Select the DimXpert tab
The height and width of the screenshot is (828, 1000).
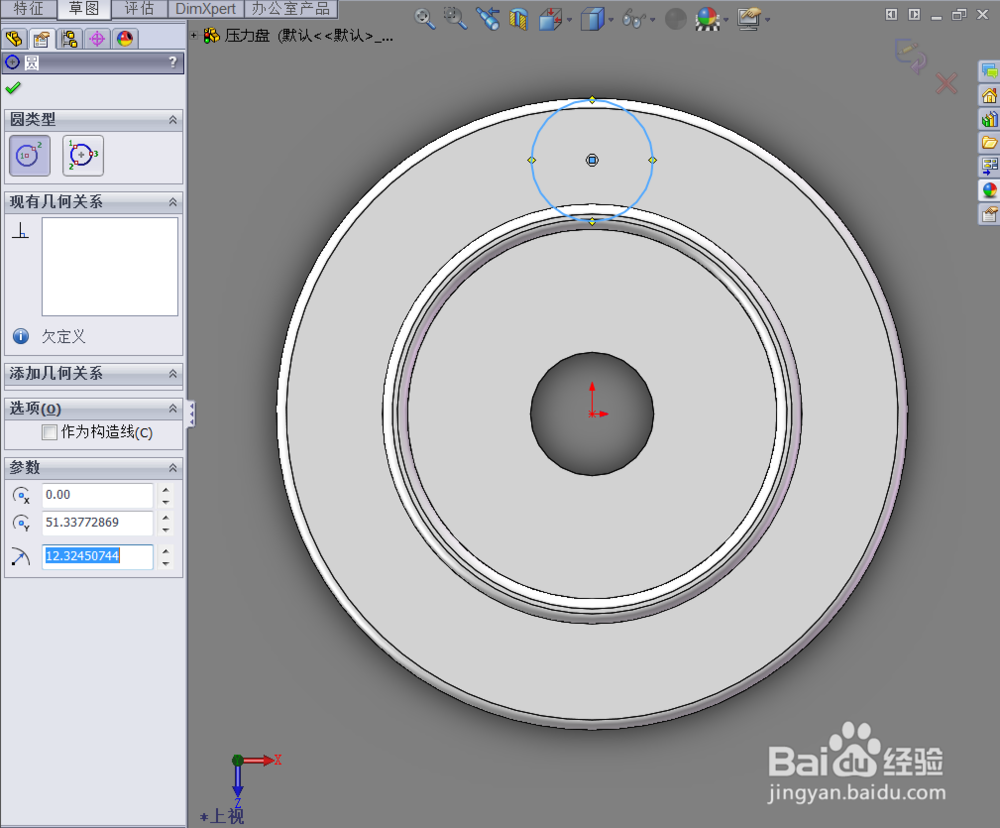(x=206, y=9)
